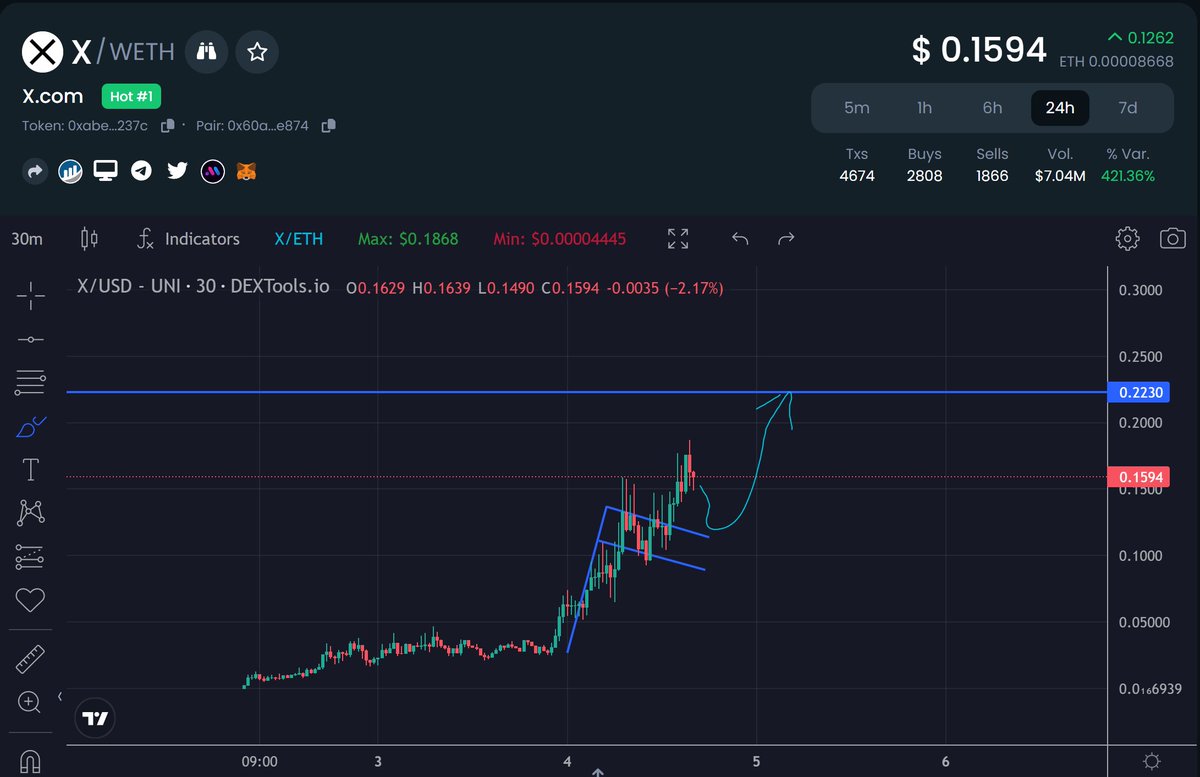Select the 6h stats tab
The image size is (1200, 777).
click(992, 108)
